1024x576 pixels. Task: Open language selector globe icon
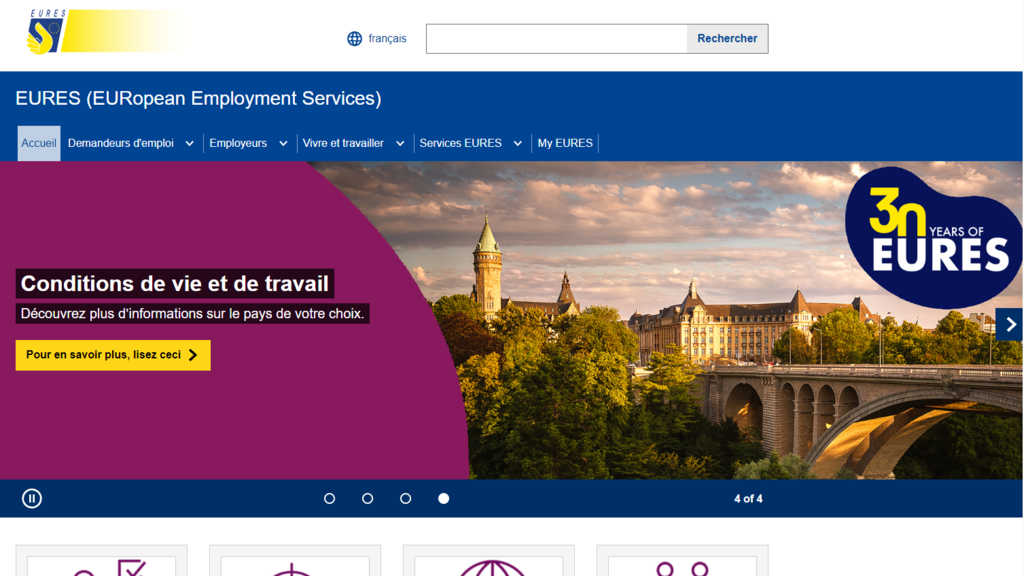click(354, 39)
